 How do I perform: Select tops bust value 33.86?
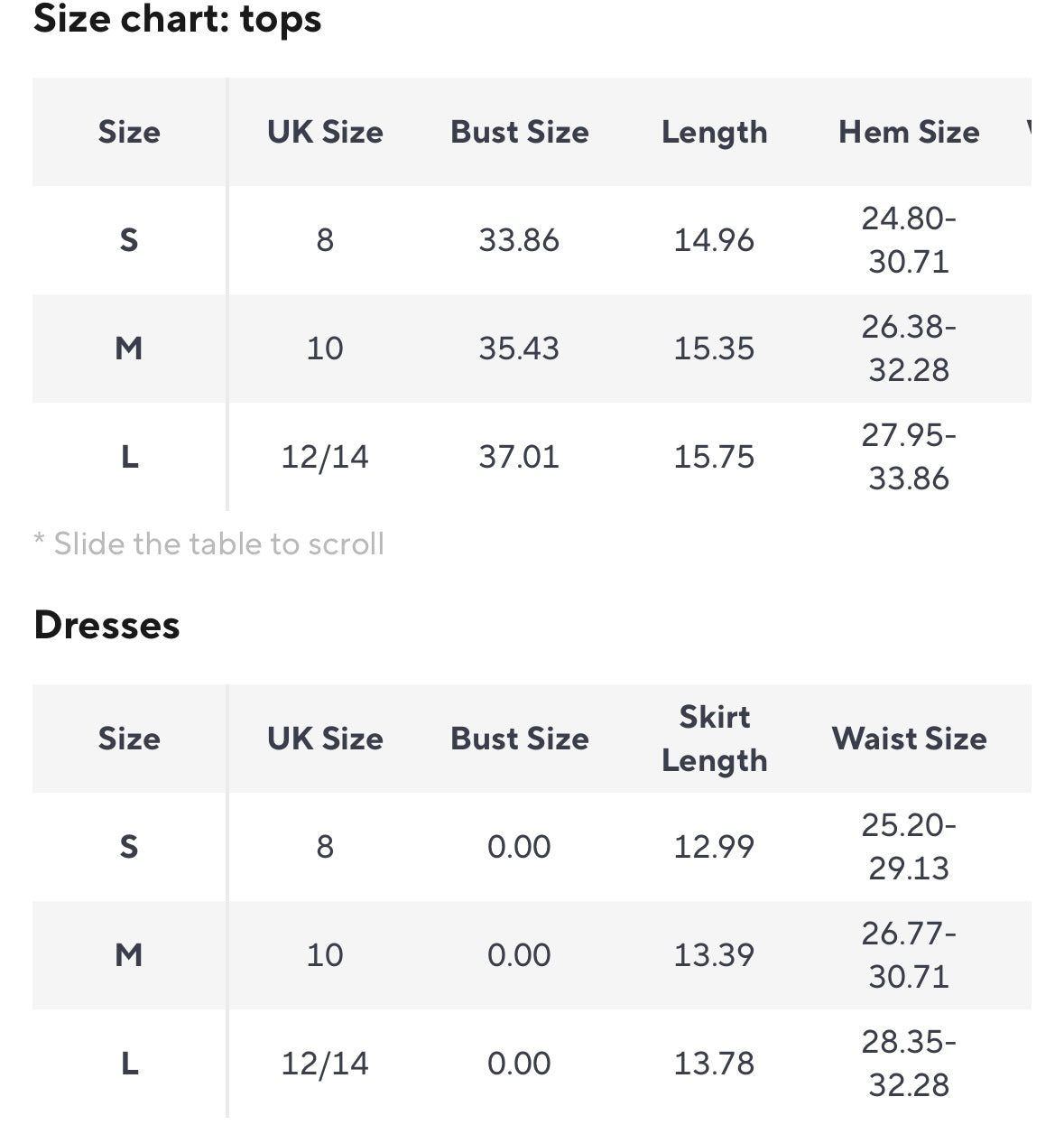tap(519, 240)
